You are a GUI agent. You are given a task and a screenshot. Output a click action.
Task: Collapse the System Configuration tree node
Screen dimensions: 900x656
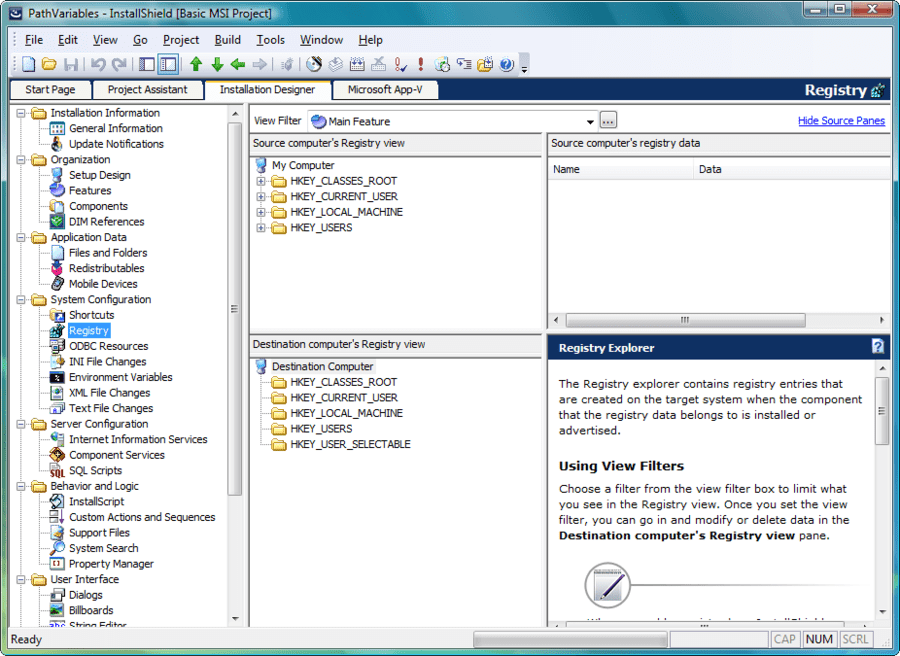21,300
